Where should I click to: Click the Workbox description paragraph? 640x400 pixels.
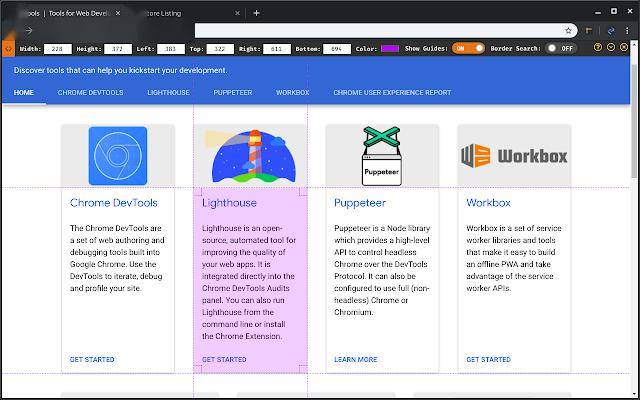coord(514,258)
